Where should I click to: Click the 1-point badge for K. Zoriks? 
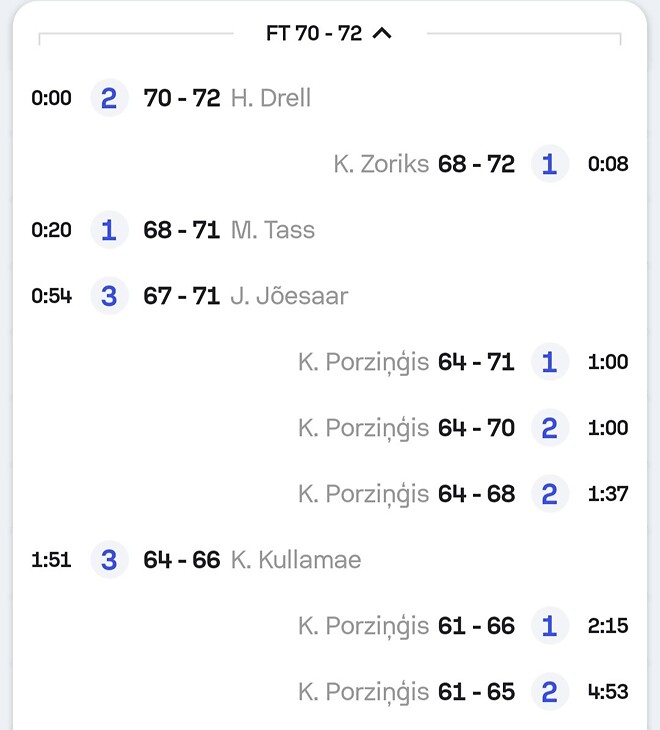click(x=548, y=164)
